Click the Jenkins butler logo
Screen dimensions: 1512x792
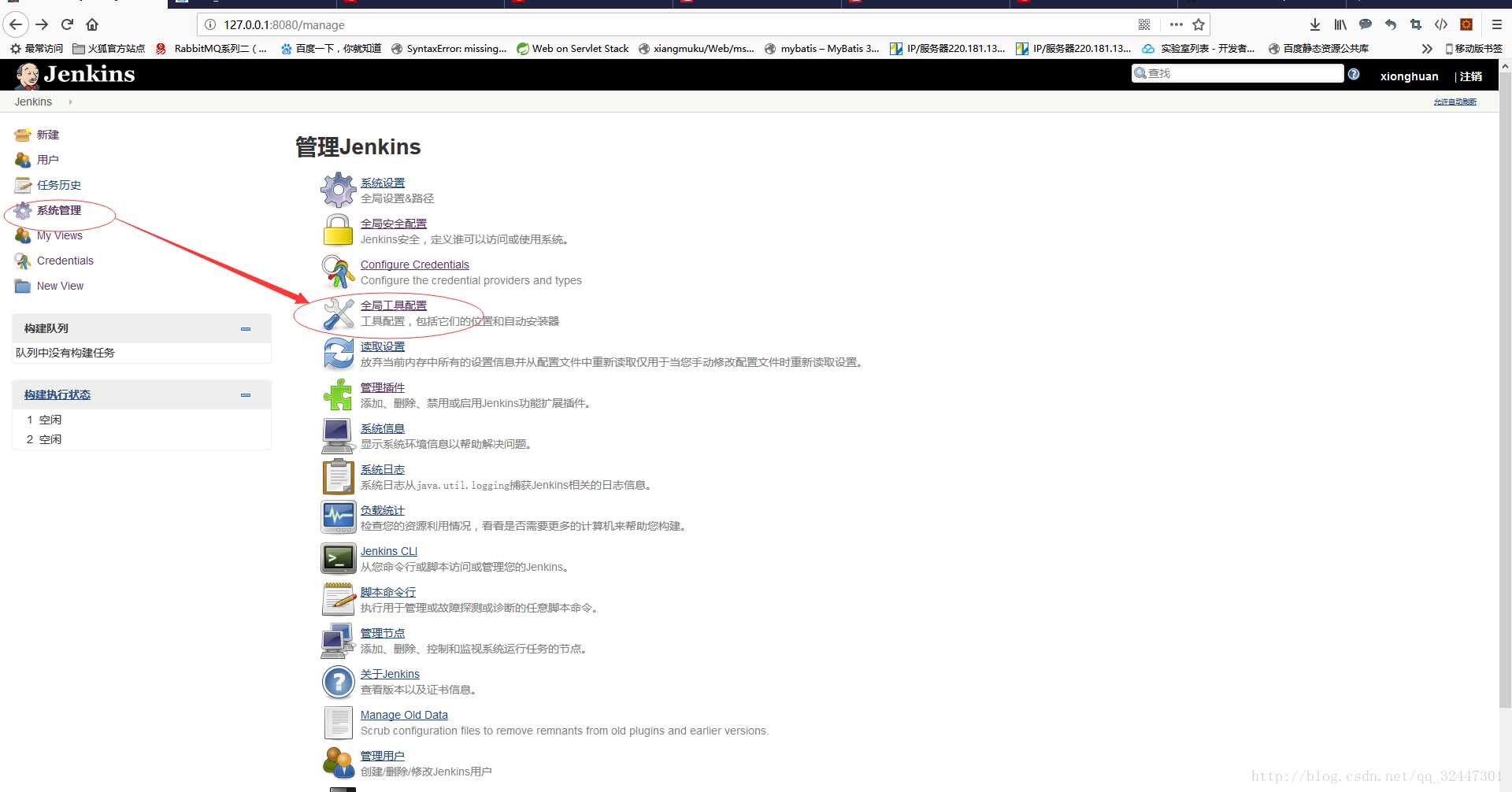(x=28, y=76)
